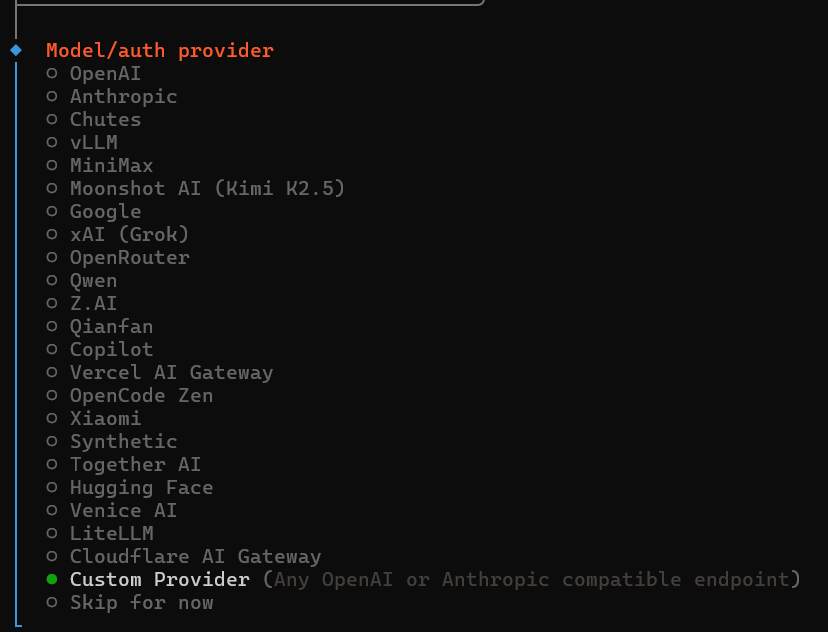Screen dimensions: 828x632
Task: Confirm the highlighted Custom Provider option
Action: pyautogui.click(x=159, y=579)
